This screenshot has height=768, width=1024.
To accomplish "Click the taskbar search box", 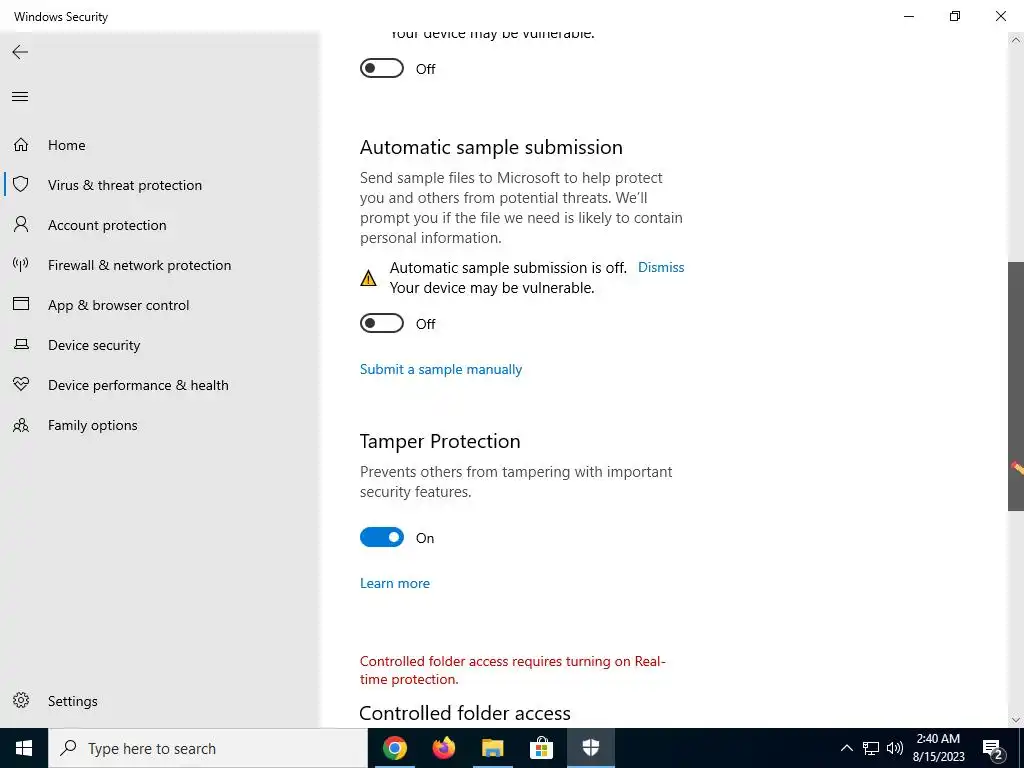I will (x=208, y=748).
